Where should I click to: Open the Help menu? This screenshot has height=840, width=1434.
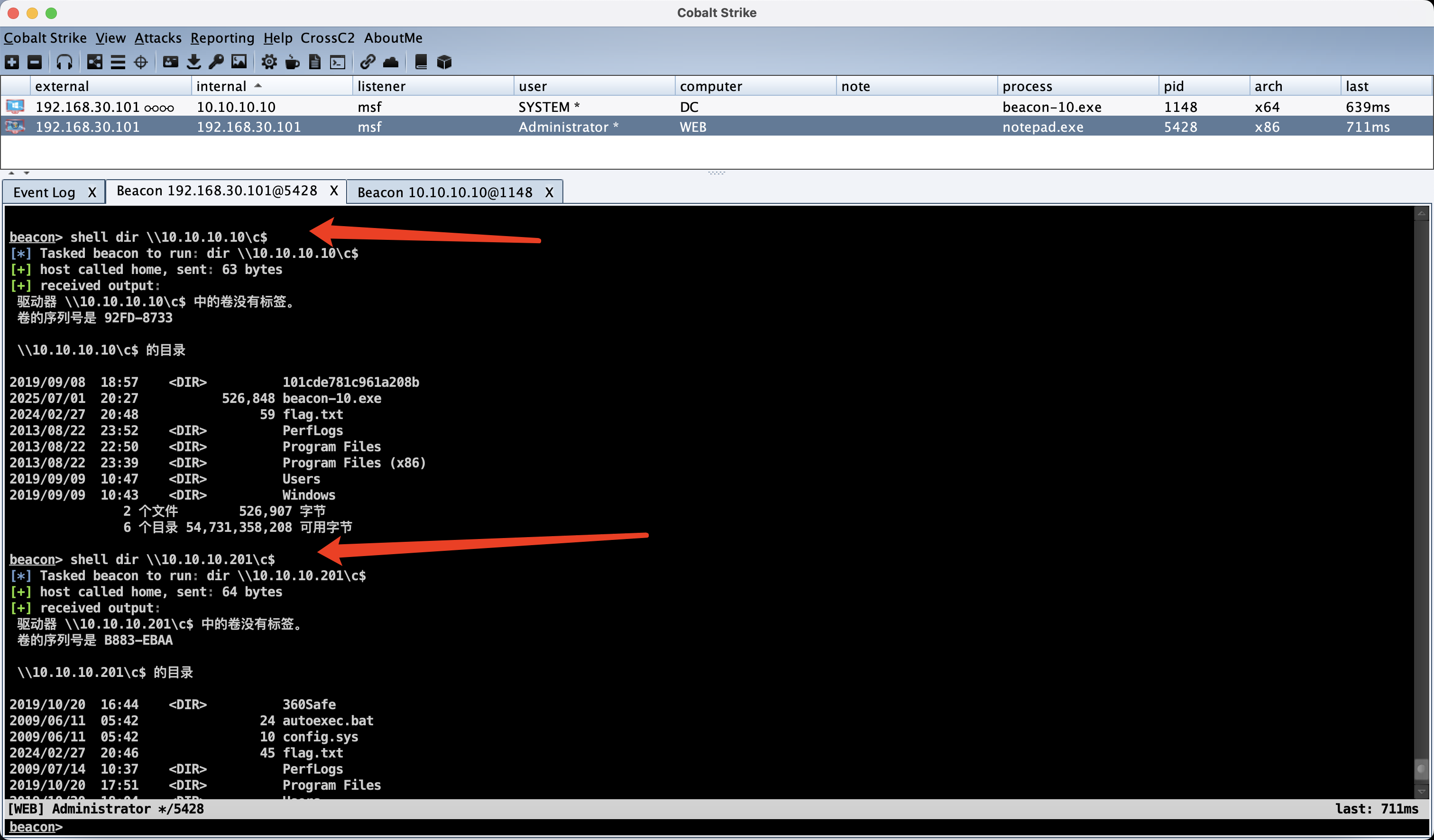coord(278,37)
